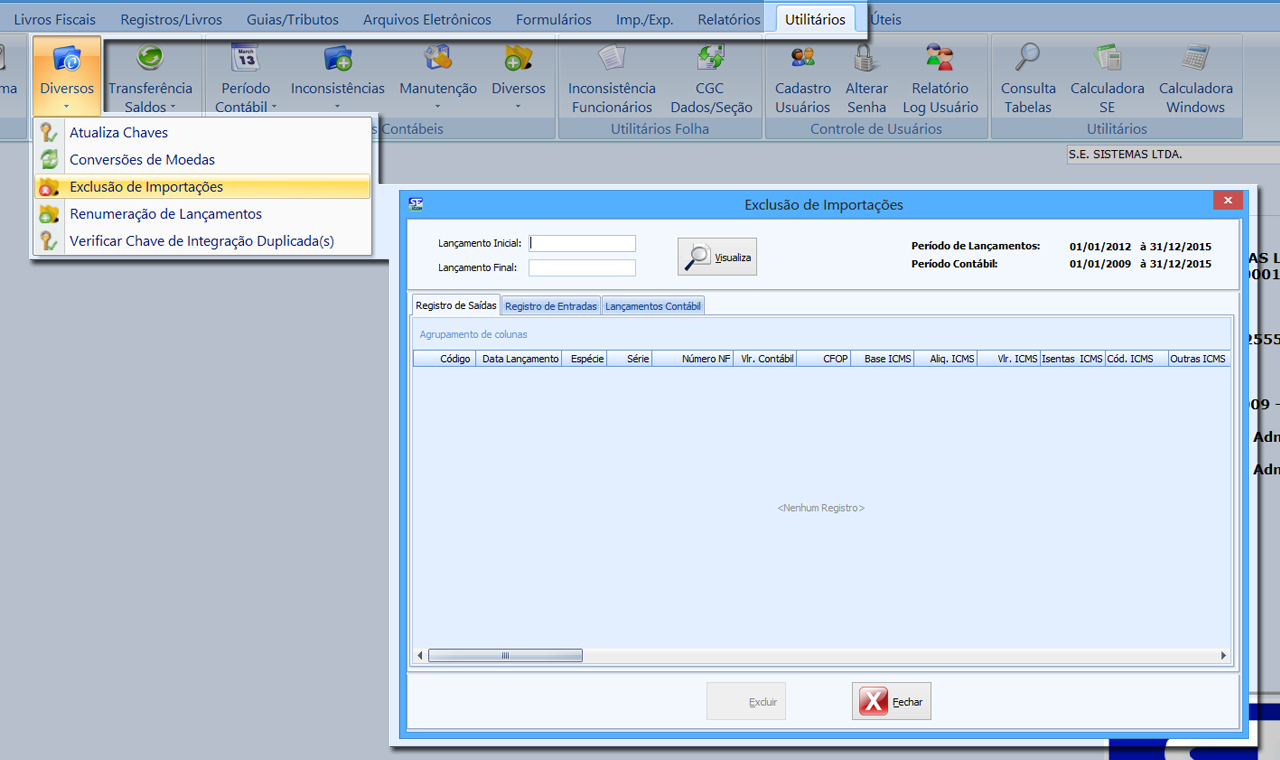The image size is (1280, 760).
Task: Open Calculadora Windows tool
Action: point(1195,59)
